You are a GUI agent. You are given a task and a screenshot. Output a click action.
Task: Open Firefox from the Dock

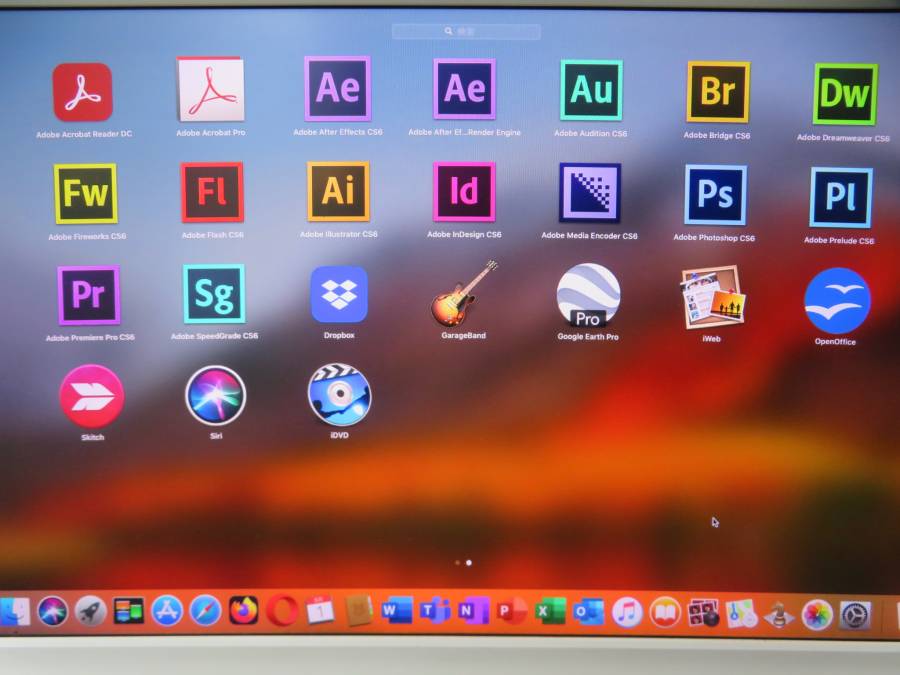tap(243, 610)
